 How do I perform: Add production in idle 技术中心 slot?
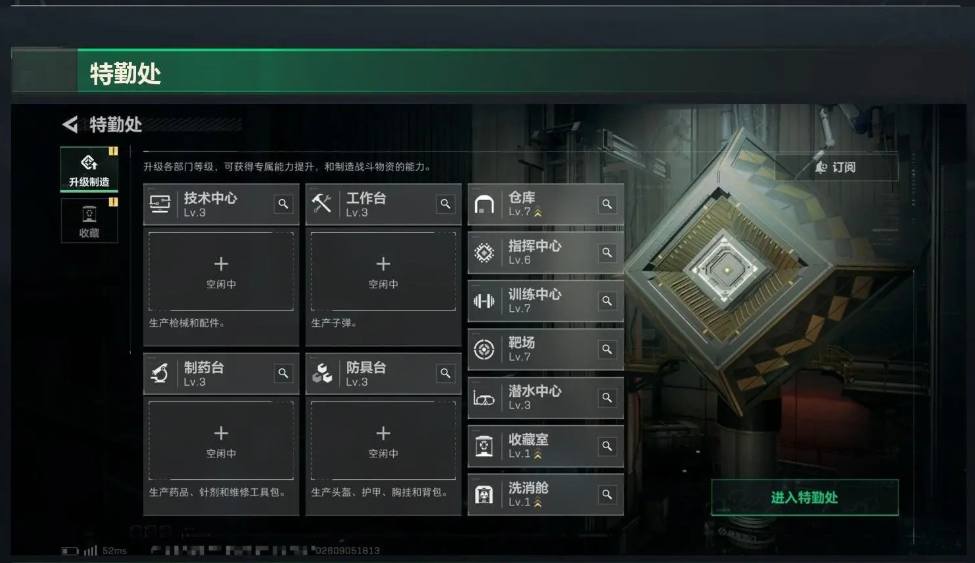click(221, 271)
